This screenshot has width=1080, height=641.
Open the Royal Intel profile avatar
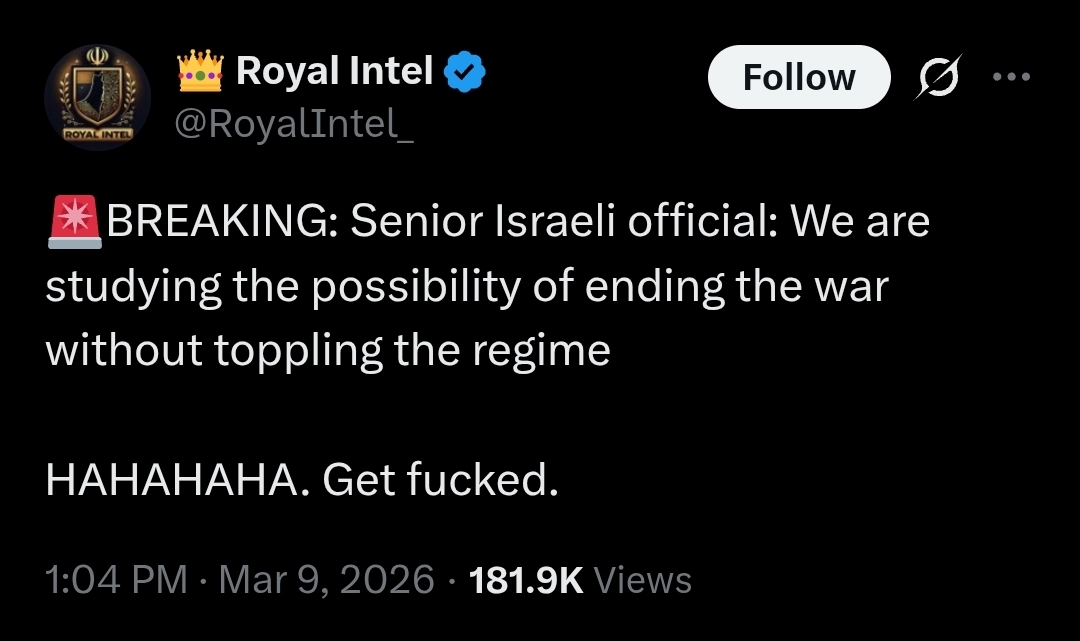point(97,97)
